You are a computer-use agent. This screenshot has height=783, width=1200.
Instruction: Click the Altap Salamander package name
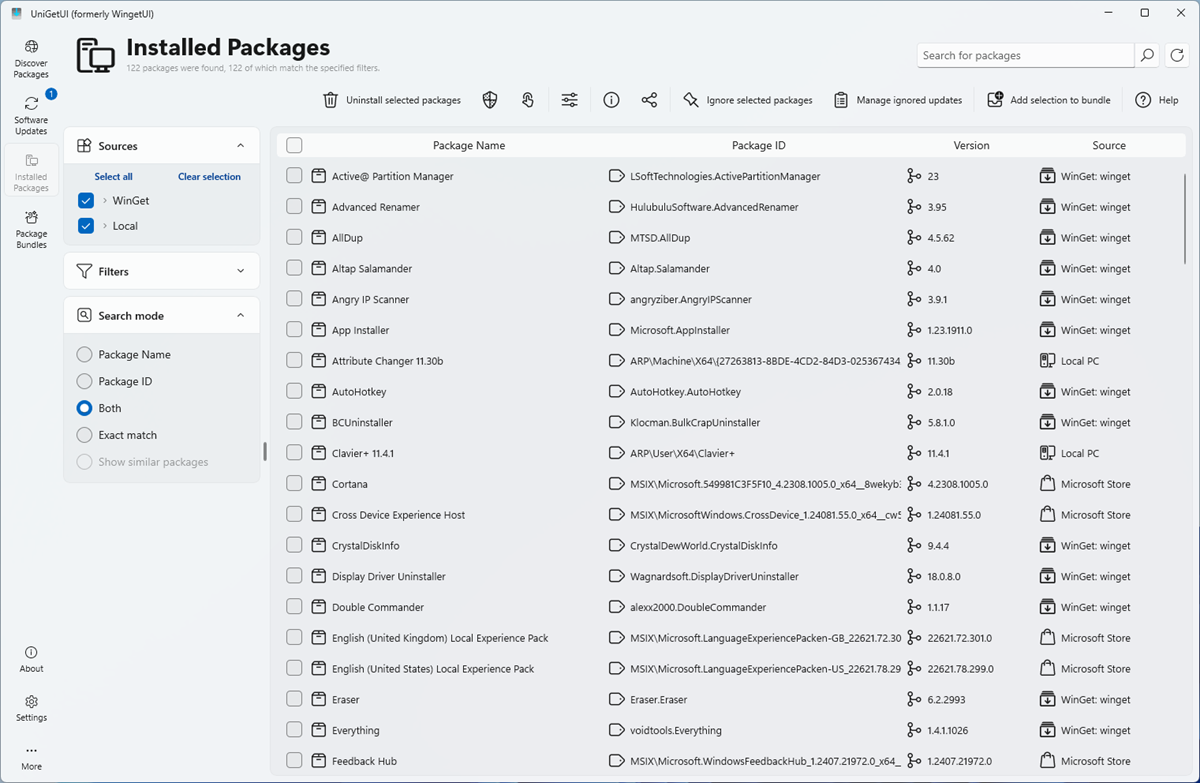[x=372, y=269]
